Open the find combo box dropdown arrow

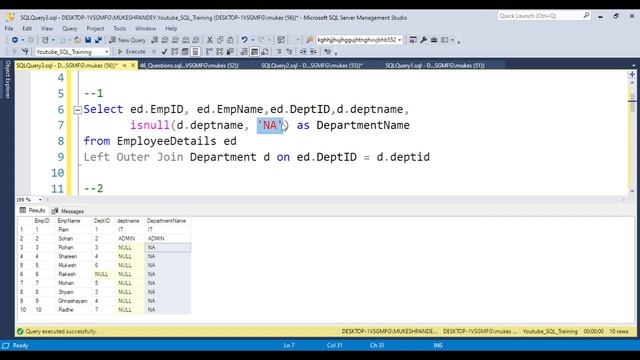[399, 40]
